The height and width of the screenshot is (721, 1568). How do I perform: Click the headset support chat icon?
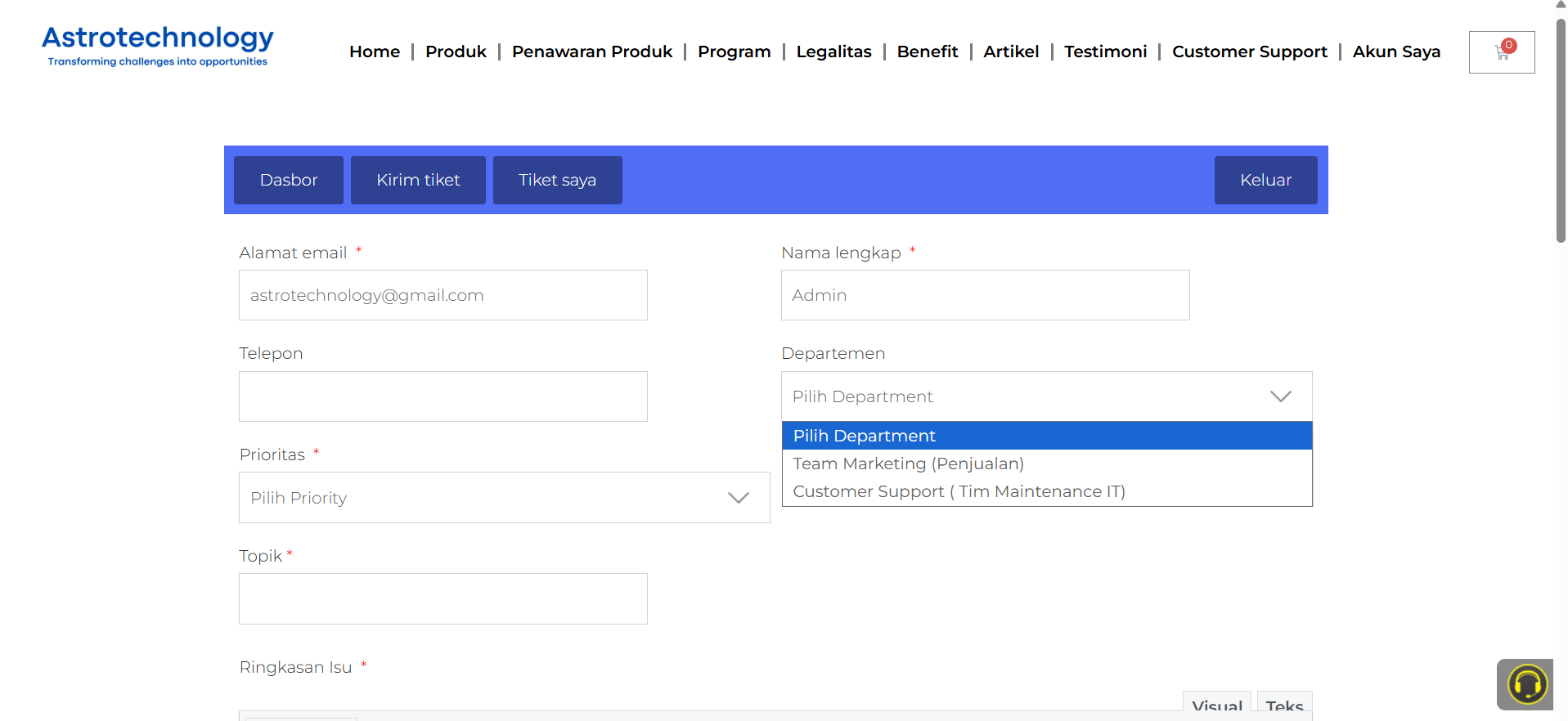[x=1526, y=684]
